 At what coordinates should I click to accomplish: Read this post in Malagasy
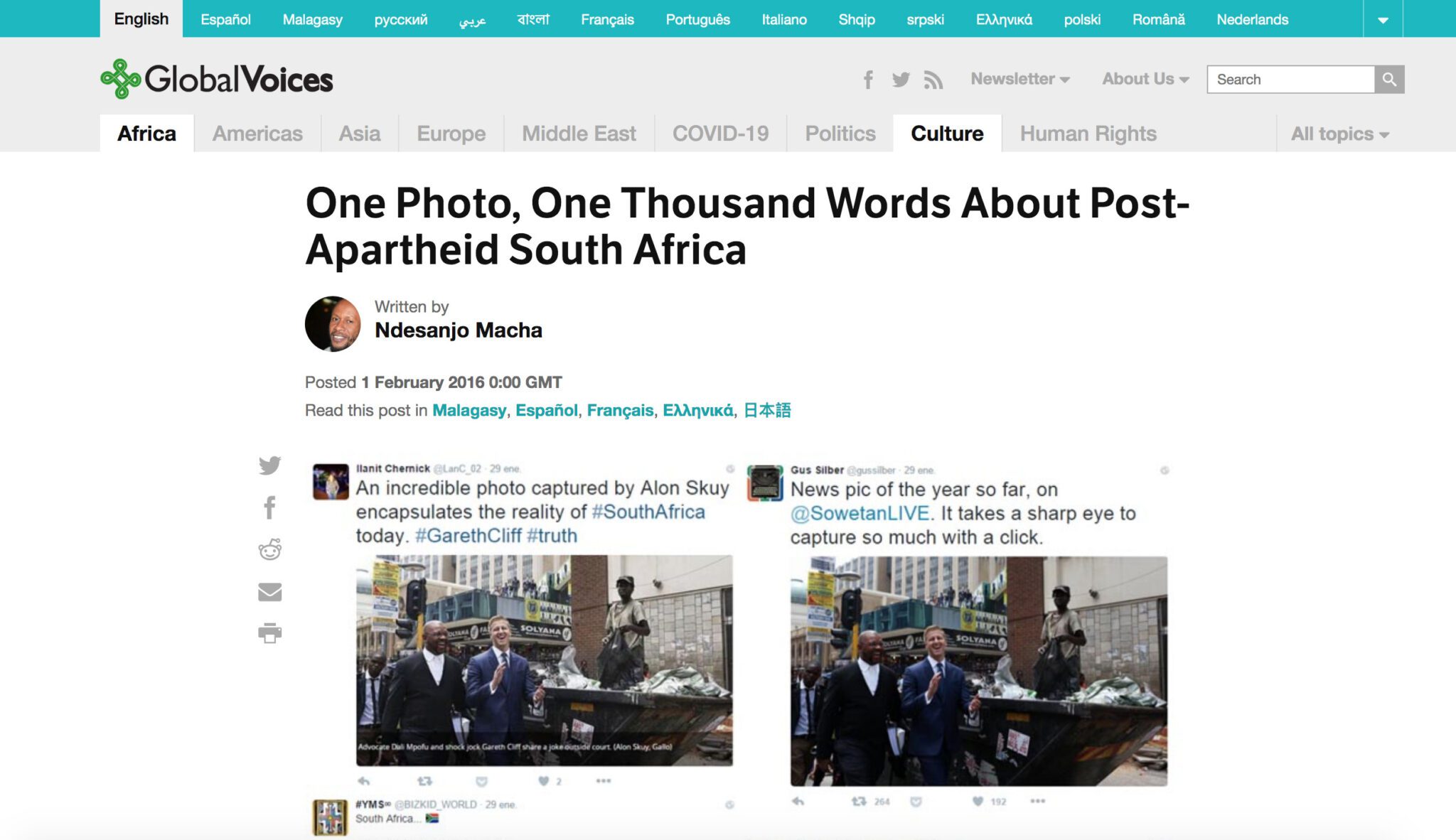(469, 410)
